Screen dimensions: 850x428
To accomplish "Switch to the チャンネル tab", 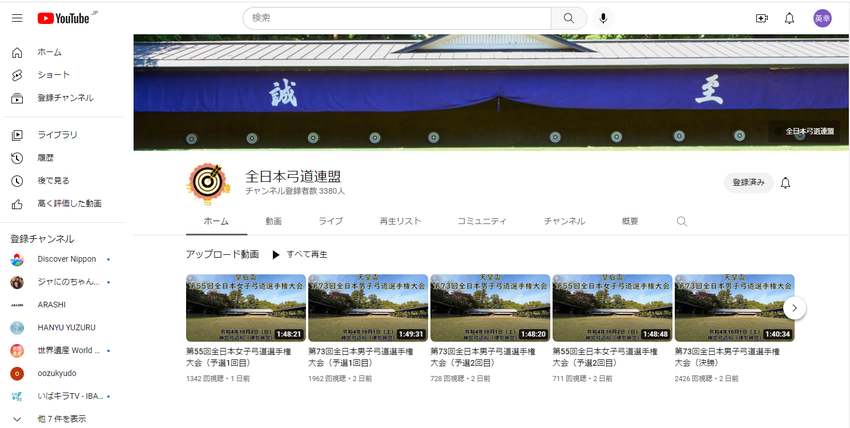I will pos(564,222).
